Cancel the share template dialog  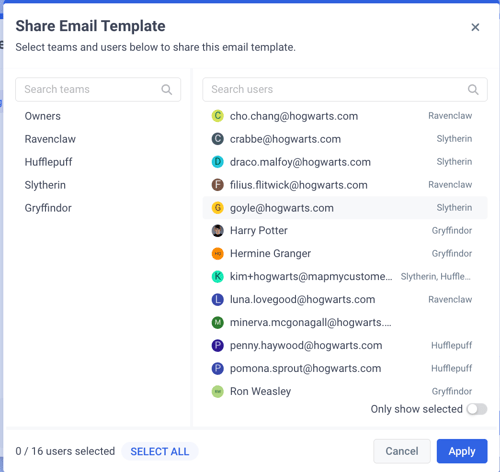[402, 451]
